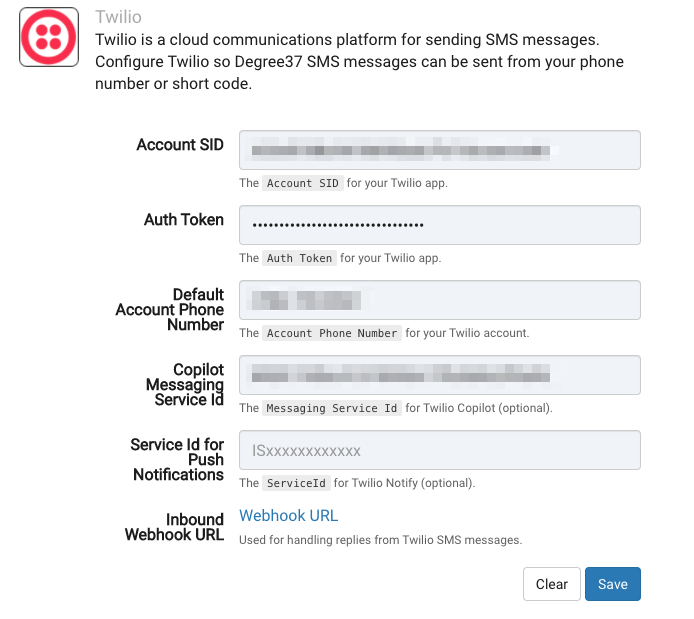Select the Default Account Phone Number field
Image resolution: width=694 pixels, height=619 pixels.
[440, 300]
